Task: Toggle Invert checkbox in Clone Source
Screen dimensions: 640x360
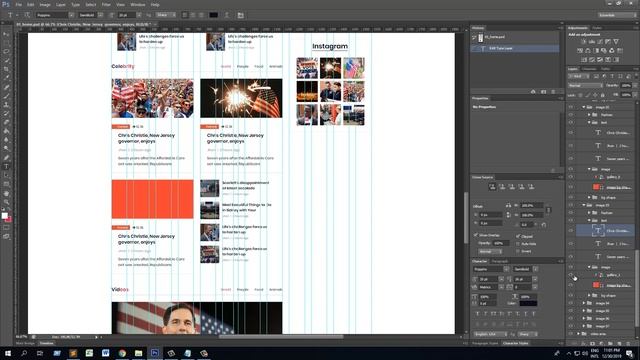Action: pos(518,251)
